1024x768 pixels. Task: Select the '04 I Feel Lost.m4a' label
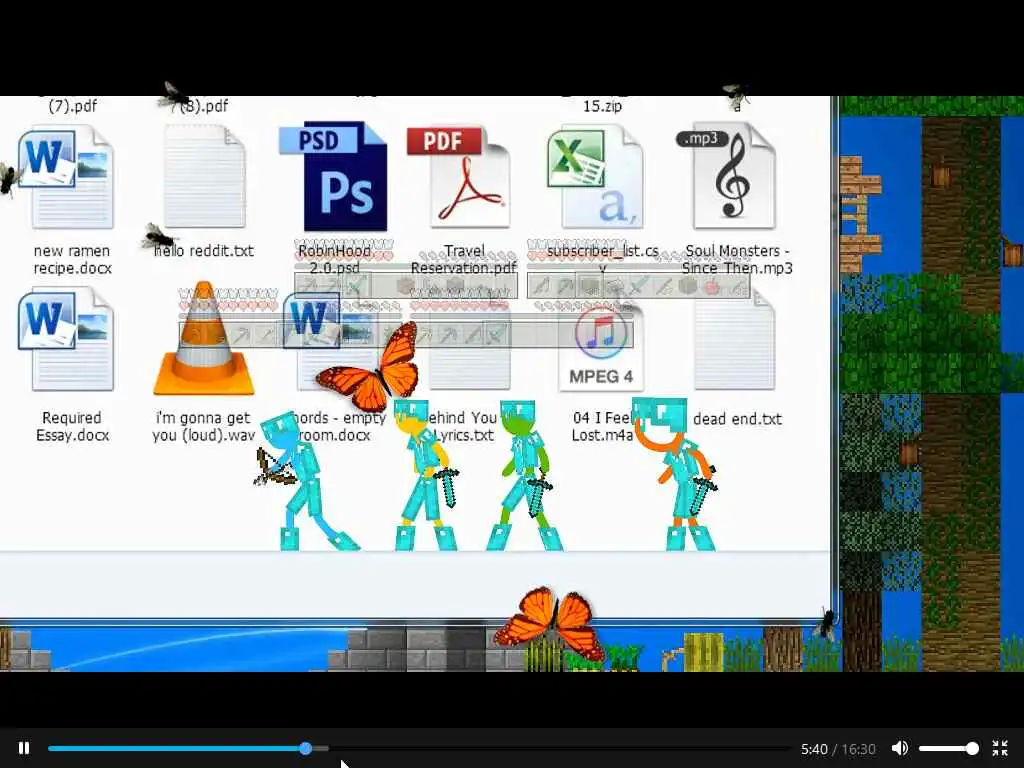click(x=602, y=426)
